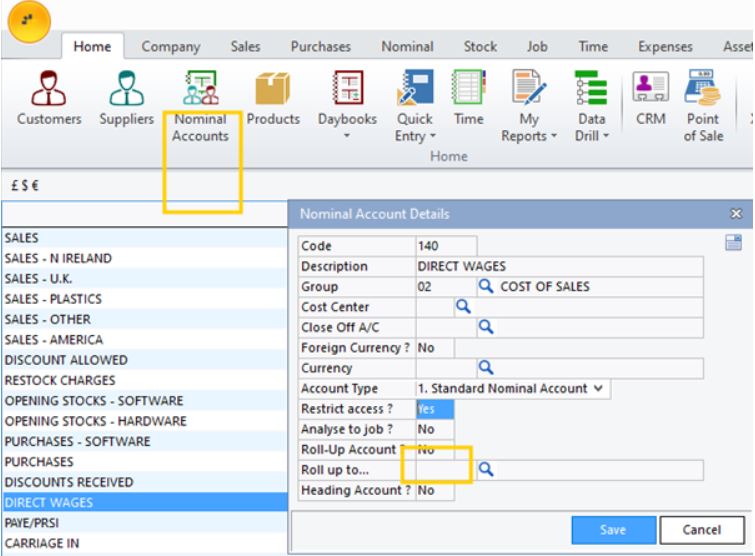Switch to the Stock ribbon tab
755x556 pixels.
click(480, 47)
